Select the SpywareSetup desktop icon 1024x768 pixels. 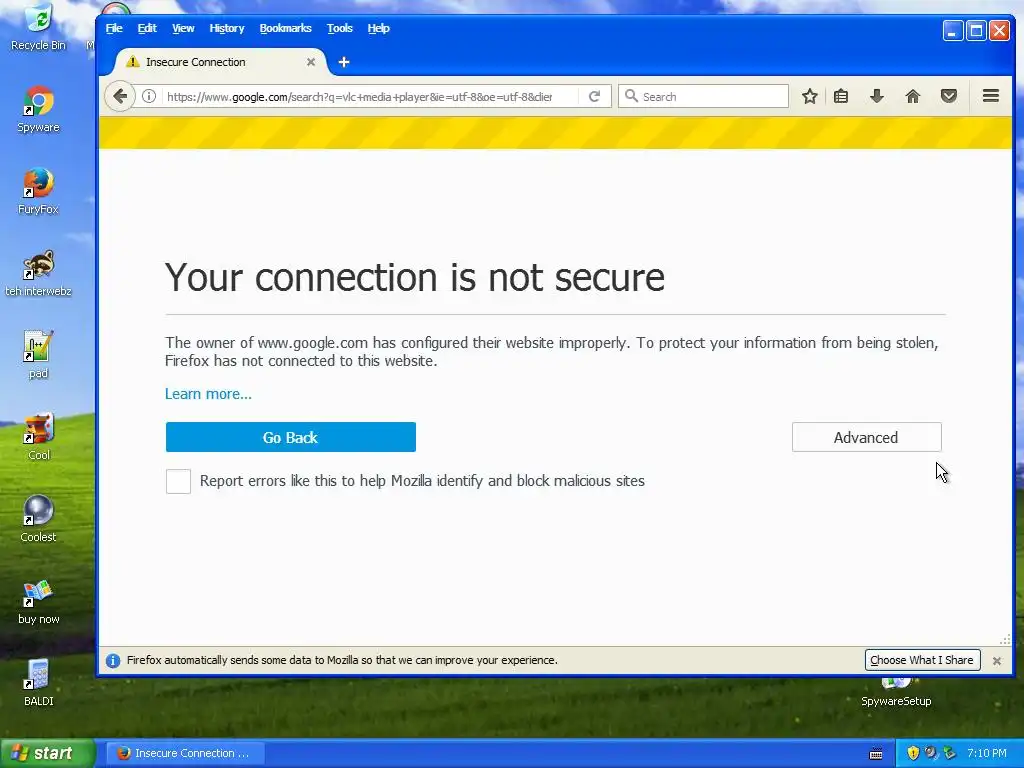(x=896, y=692)
